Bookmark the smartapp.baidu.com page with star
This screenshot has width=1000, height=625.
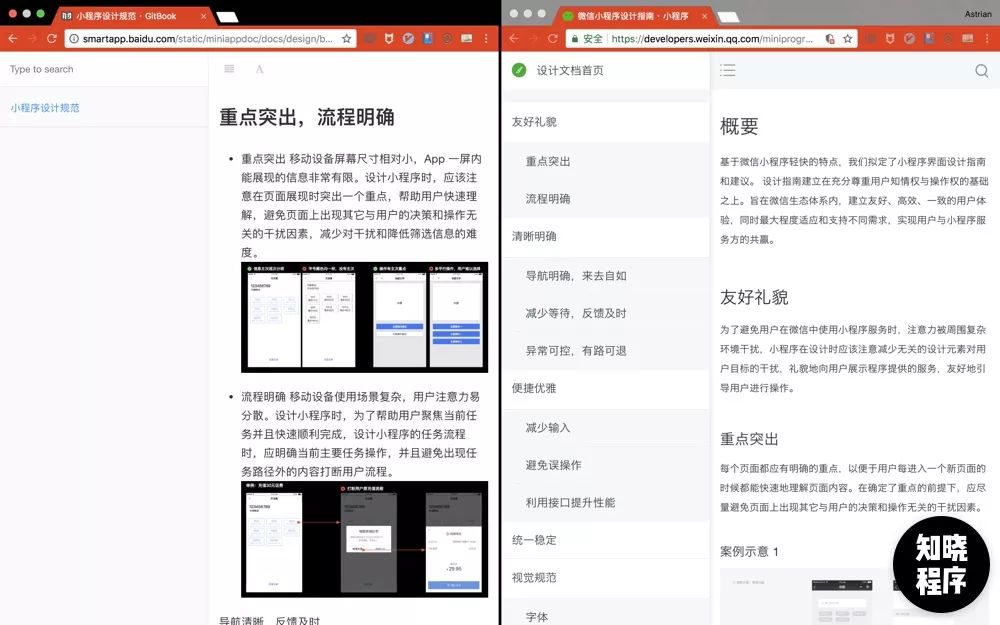tap(347, 38)
